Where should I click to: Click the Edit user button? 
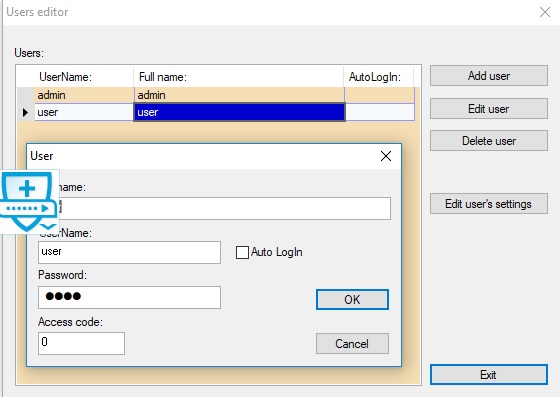489,109
